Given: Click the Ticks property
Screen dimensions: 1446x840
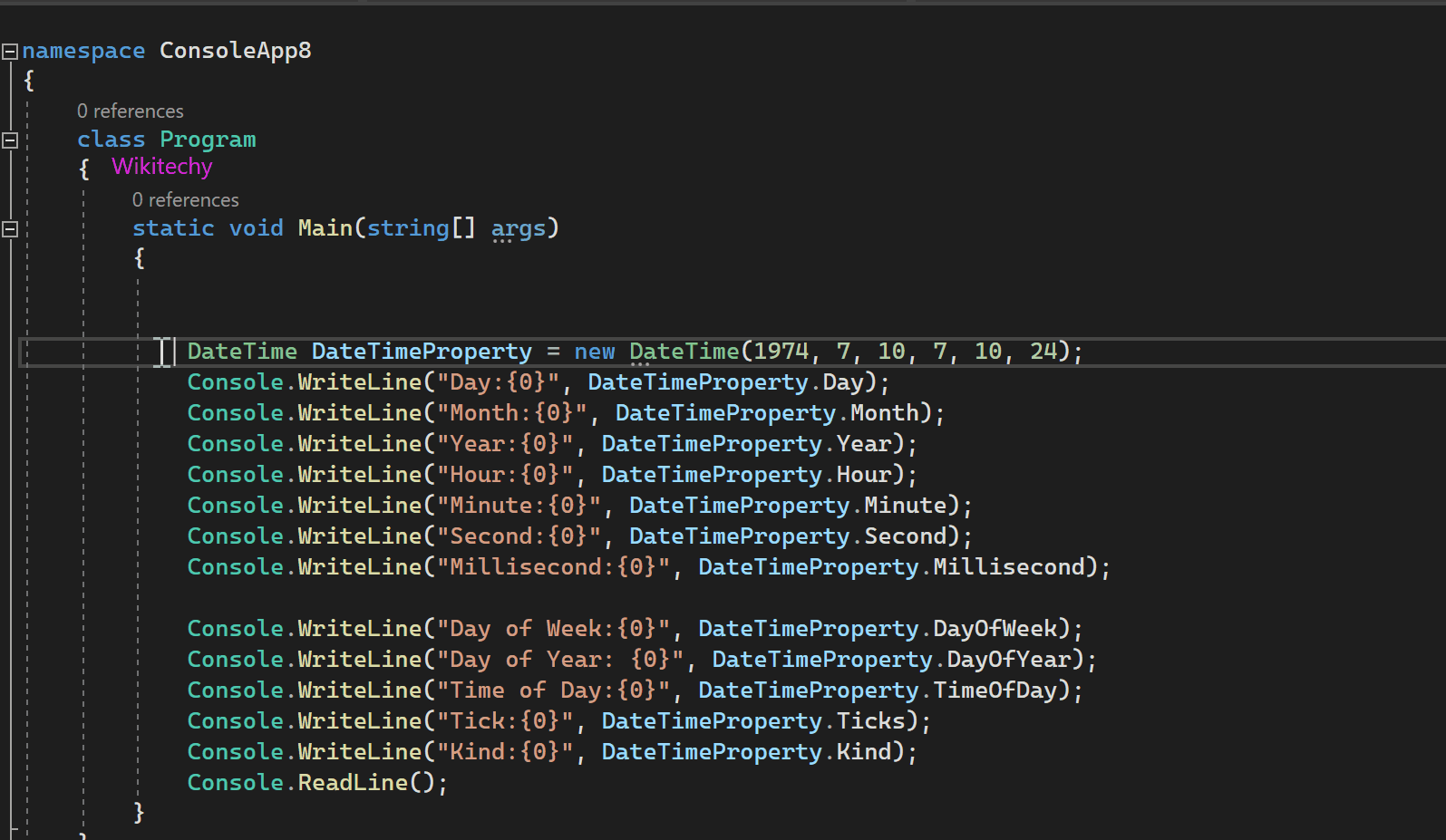Looking at the screenshot, I should click(870, 721).
